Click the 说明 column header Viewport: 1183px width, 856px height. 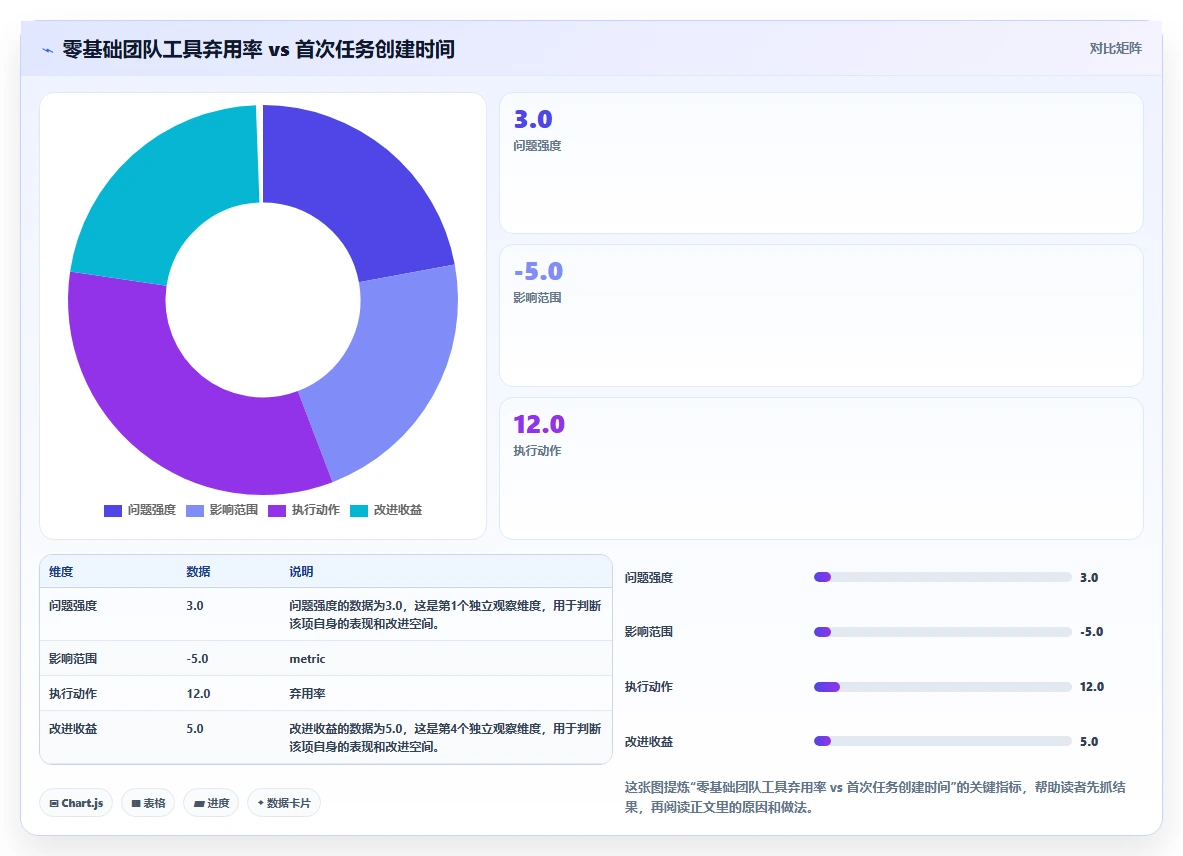coord(301,572)
